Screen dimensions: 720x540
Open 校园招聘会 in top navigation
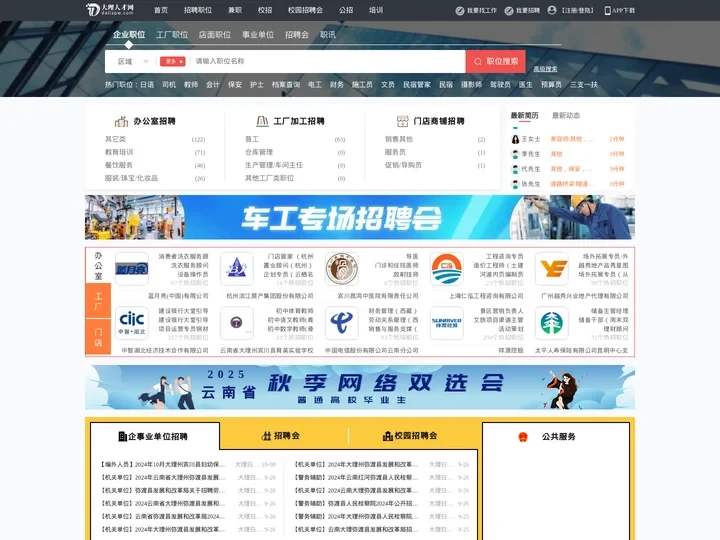[305, 10]
